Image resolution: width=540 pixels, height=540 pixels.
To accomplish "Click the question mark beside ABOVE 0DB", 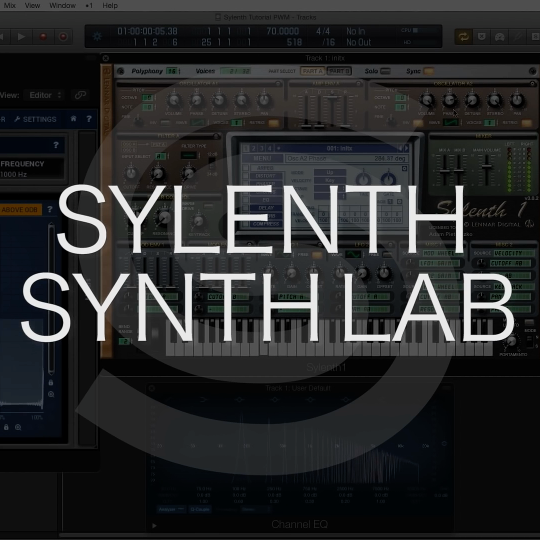I will click(50, 209).
